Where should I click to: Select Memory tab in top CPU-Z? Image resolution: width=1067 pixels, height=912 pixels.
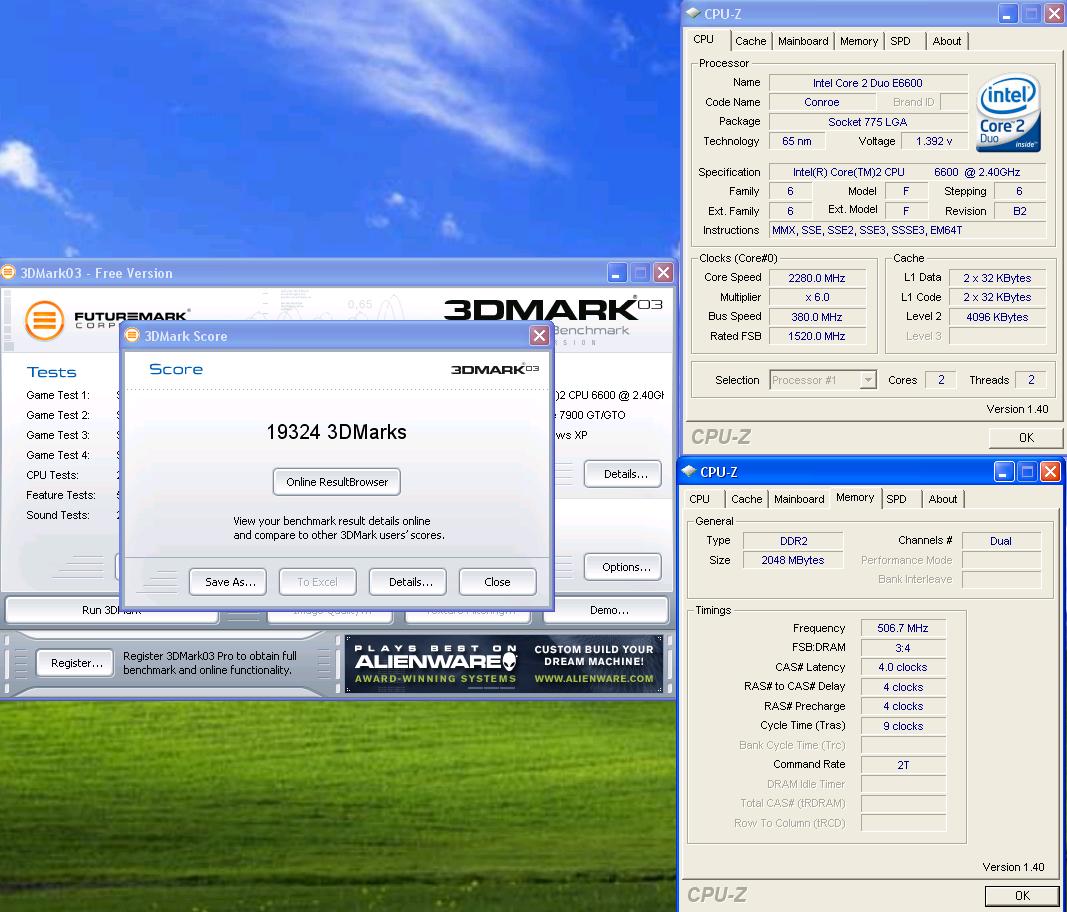click(859, 41)
